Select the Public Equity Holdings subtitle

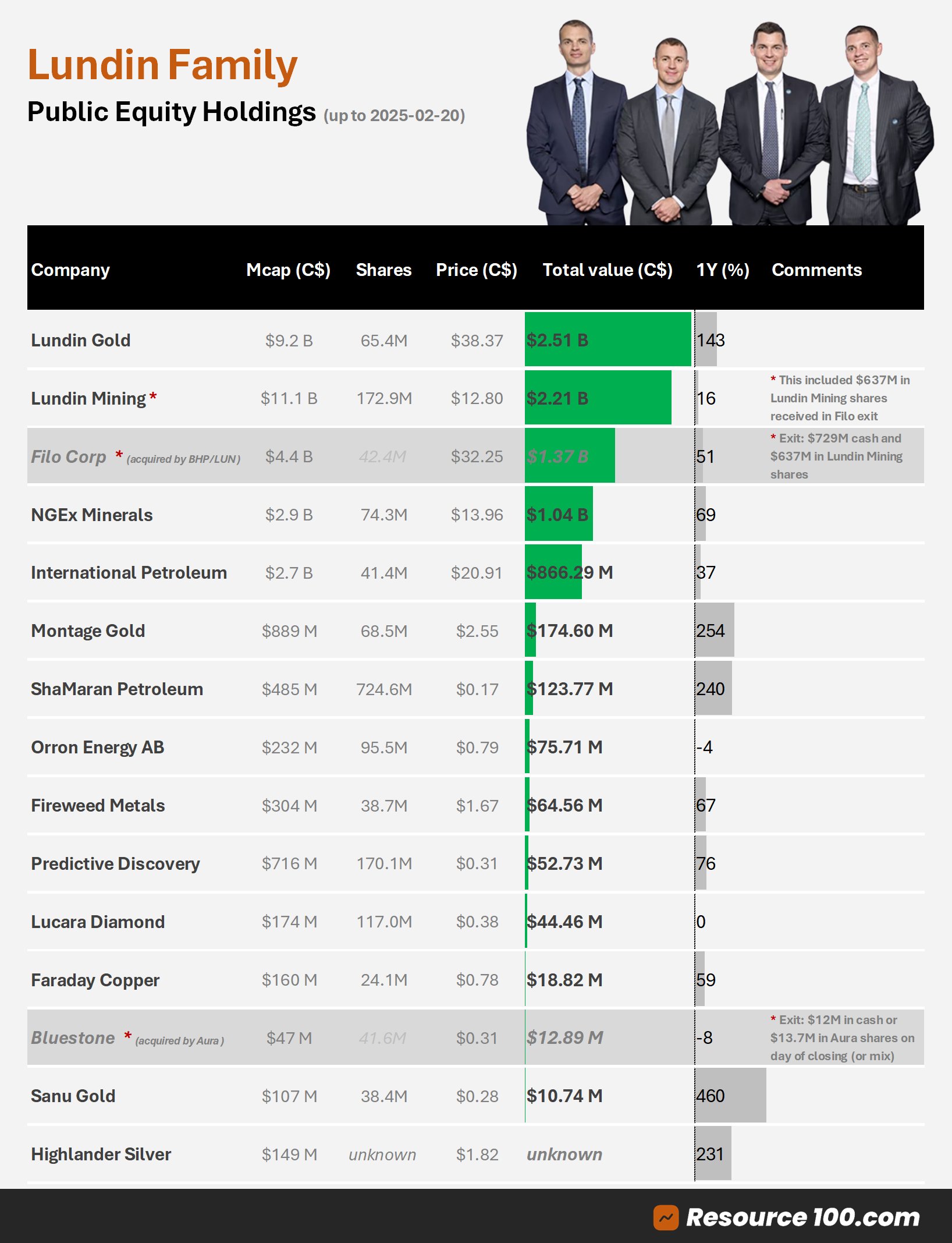[x=172, y=112]
